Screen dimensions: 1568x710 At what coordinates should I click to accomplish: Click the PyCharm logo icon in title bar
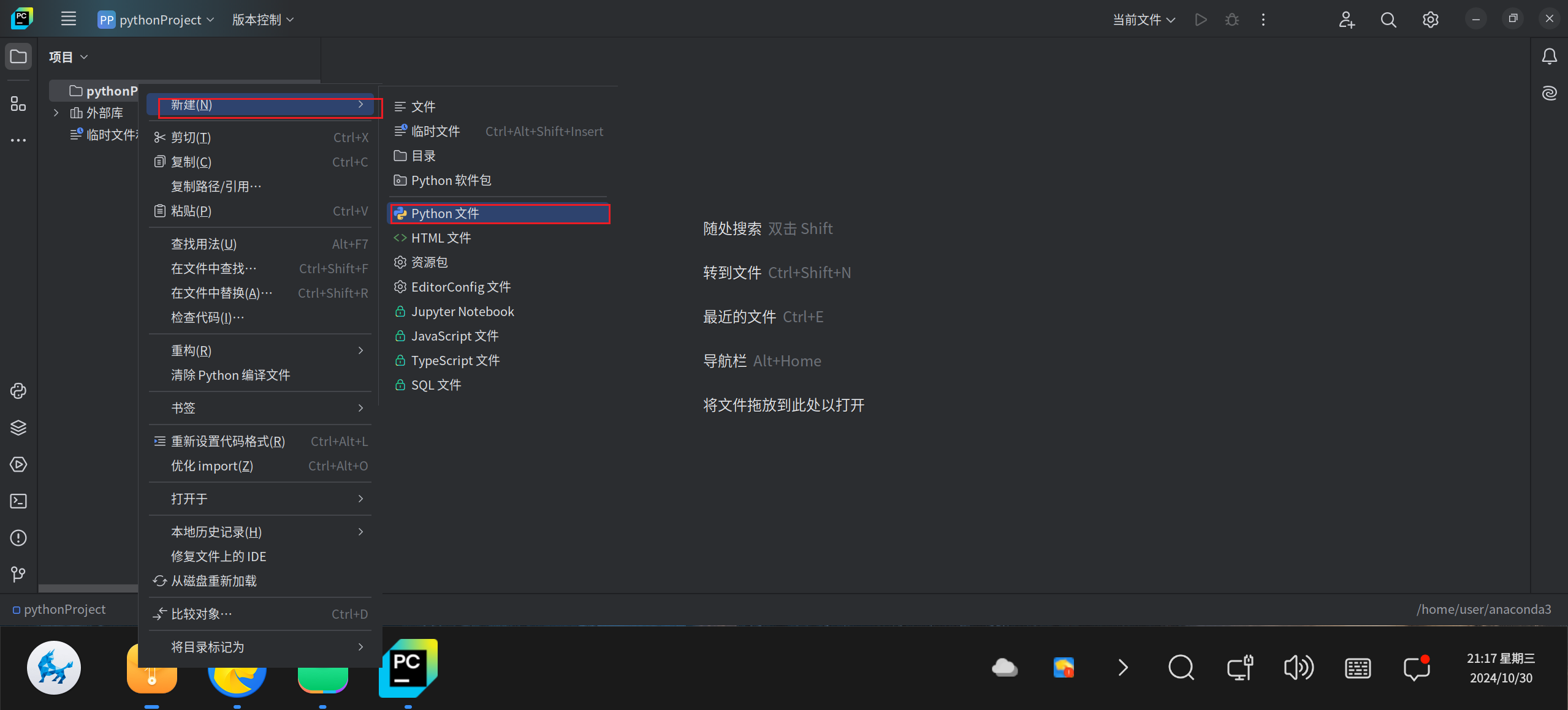click(22, 19)
